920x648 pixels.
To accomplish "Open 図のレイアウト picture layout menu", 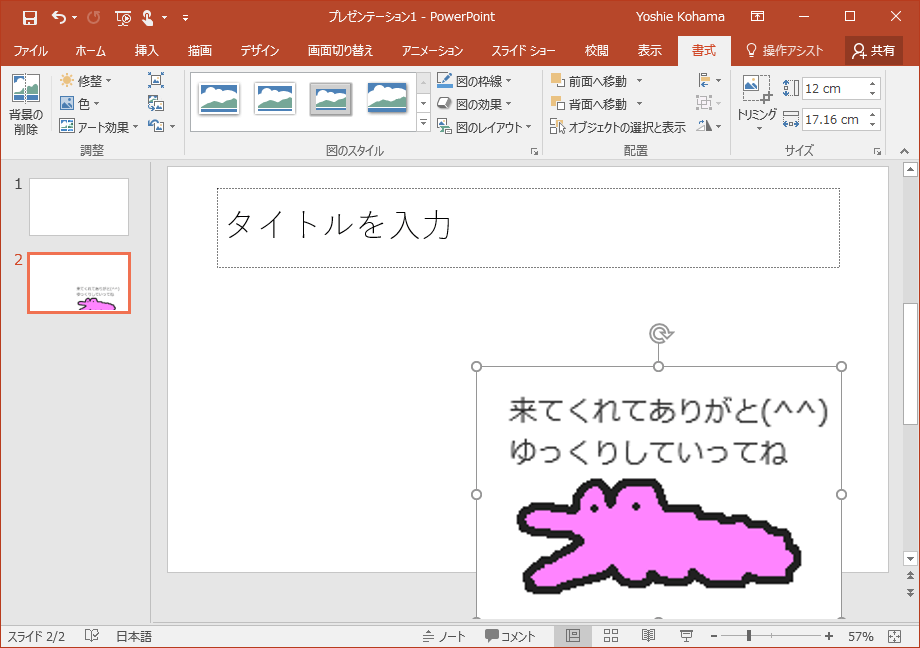I will click(x=485, y=127).
